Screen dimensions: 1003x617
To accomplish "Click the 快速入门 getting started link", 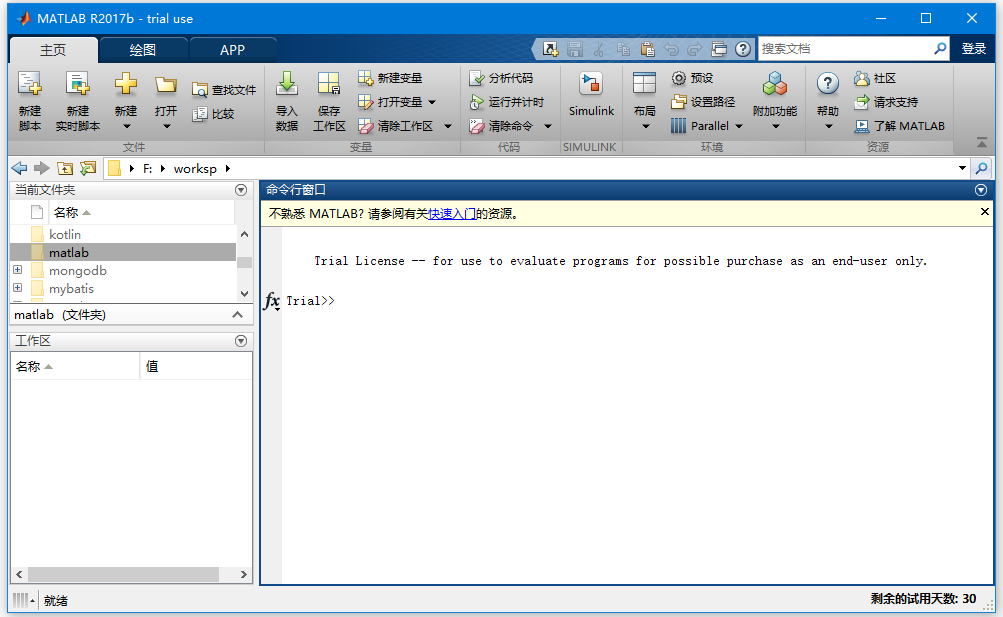I will (x=452, y=213).
